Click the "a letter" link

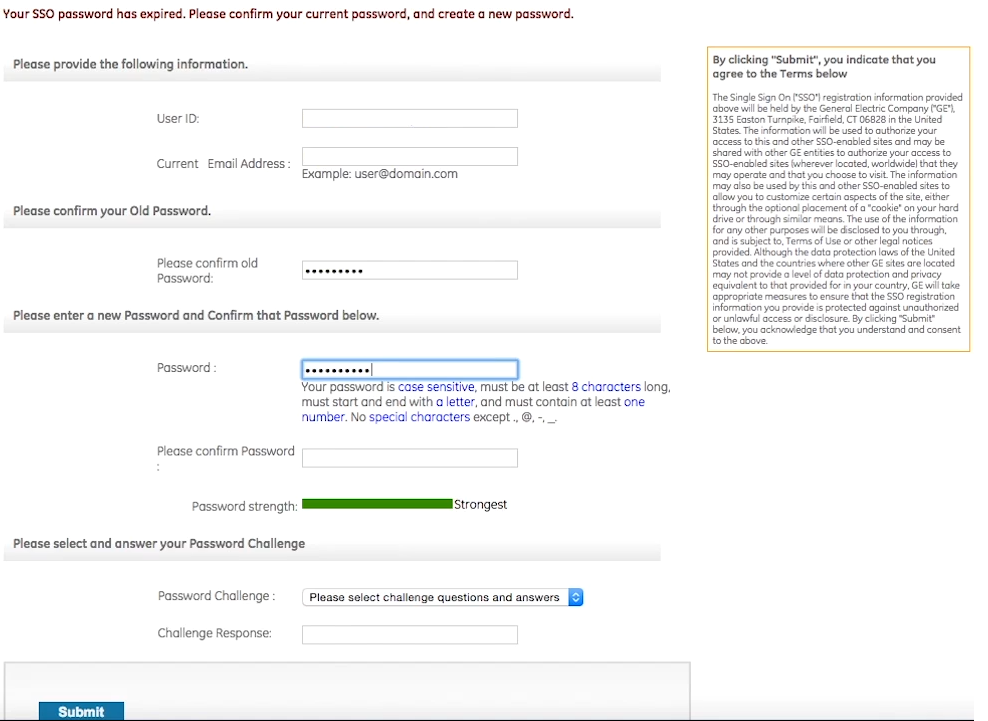pos(455,402)
